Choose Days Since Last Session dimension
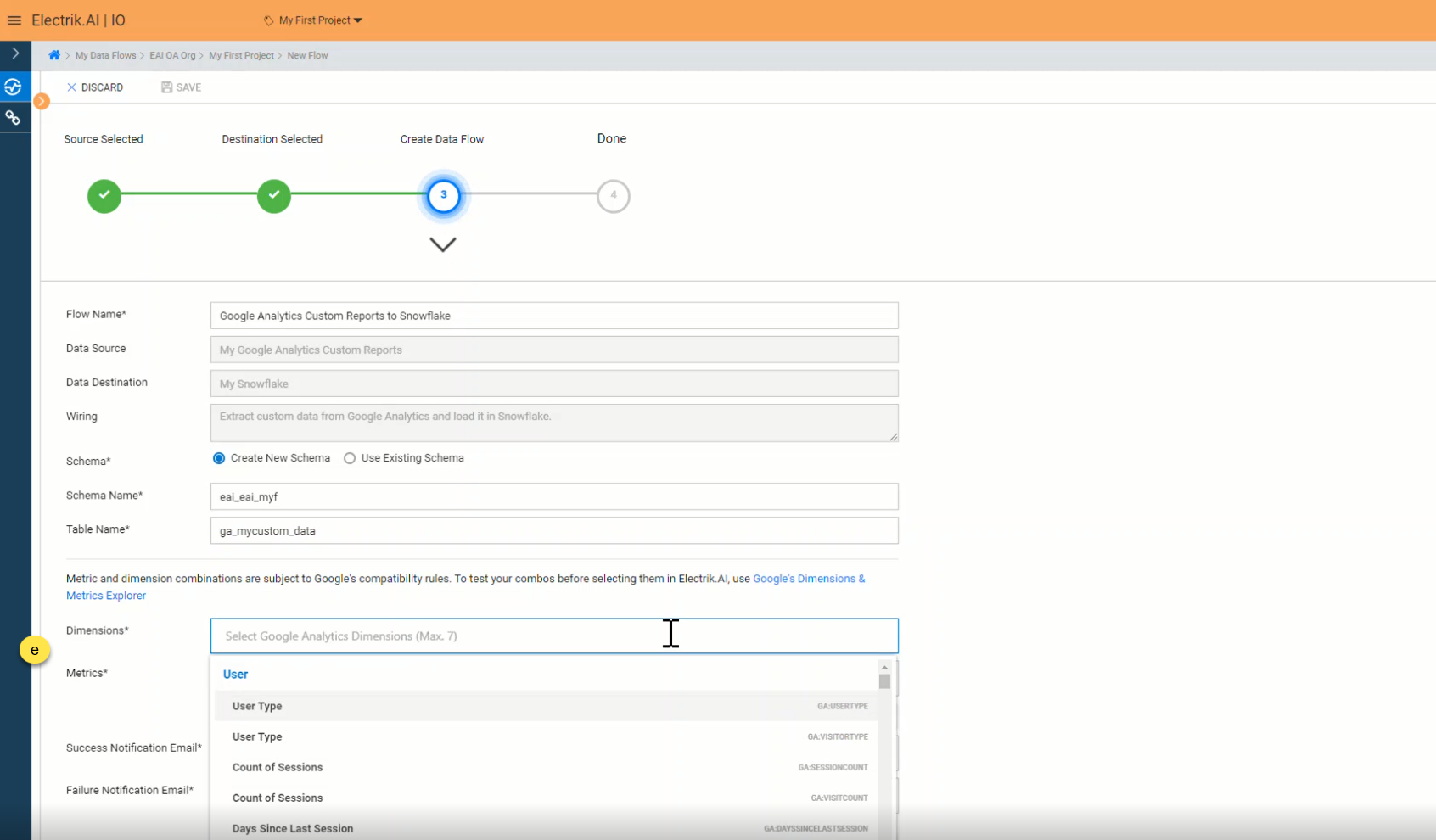Viewport: 1436px width, 840px height. tap(293, 828)
